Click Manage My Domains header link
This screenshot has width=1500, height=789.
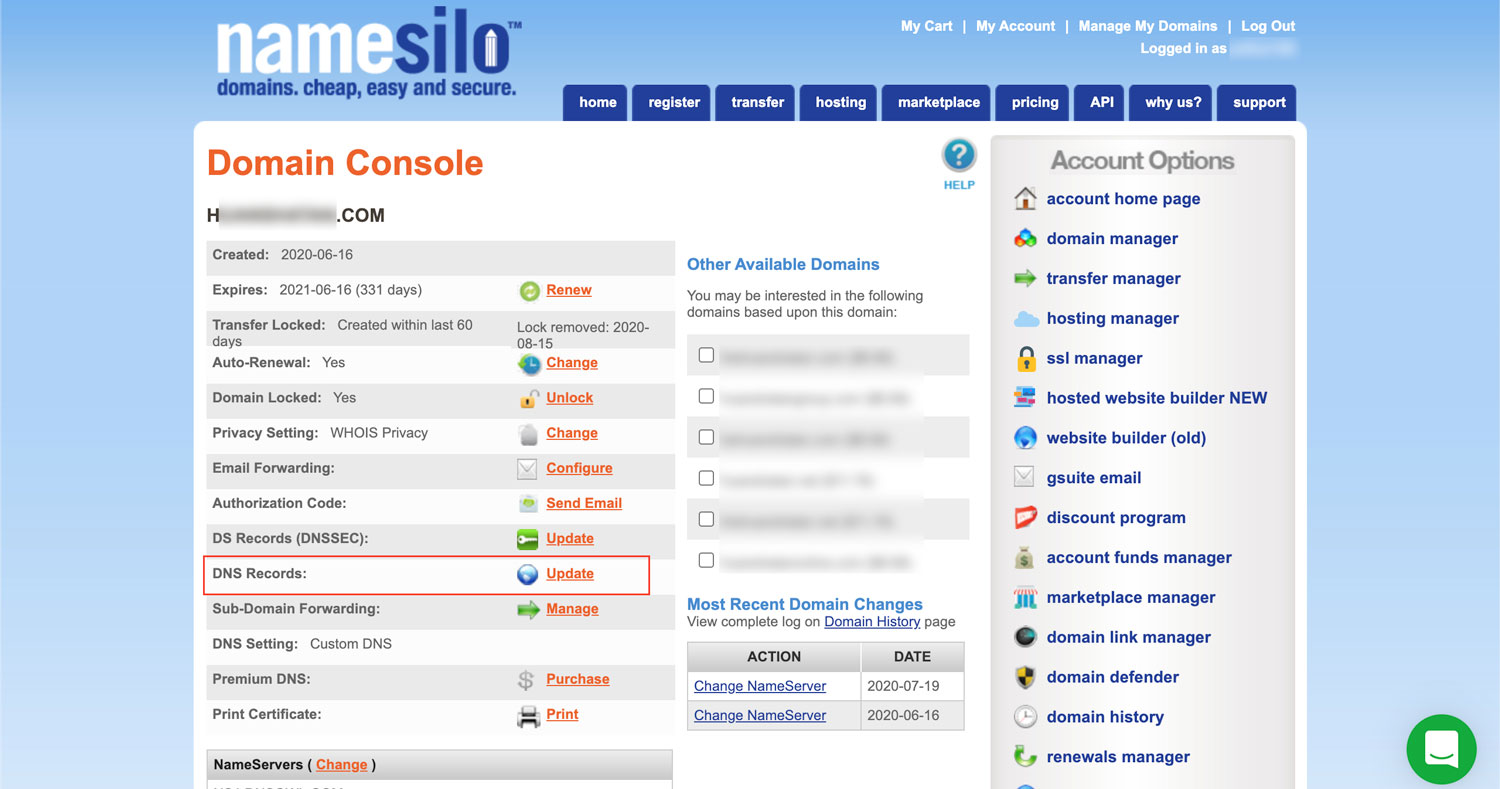[x=1148, y=26]
